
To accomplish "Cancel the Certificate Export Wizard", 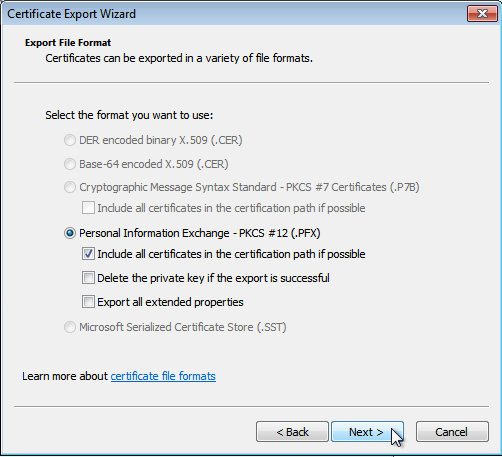I will pos(452,432).
